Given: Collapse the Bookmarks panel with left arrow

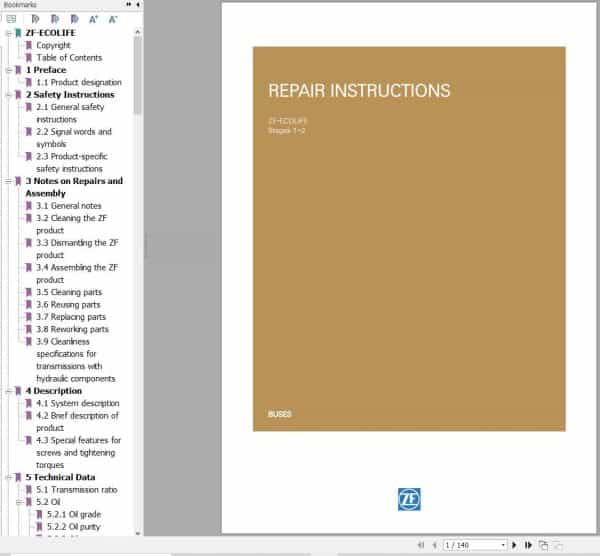Looking at the screenshot, I should (x=138, y=4).
